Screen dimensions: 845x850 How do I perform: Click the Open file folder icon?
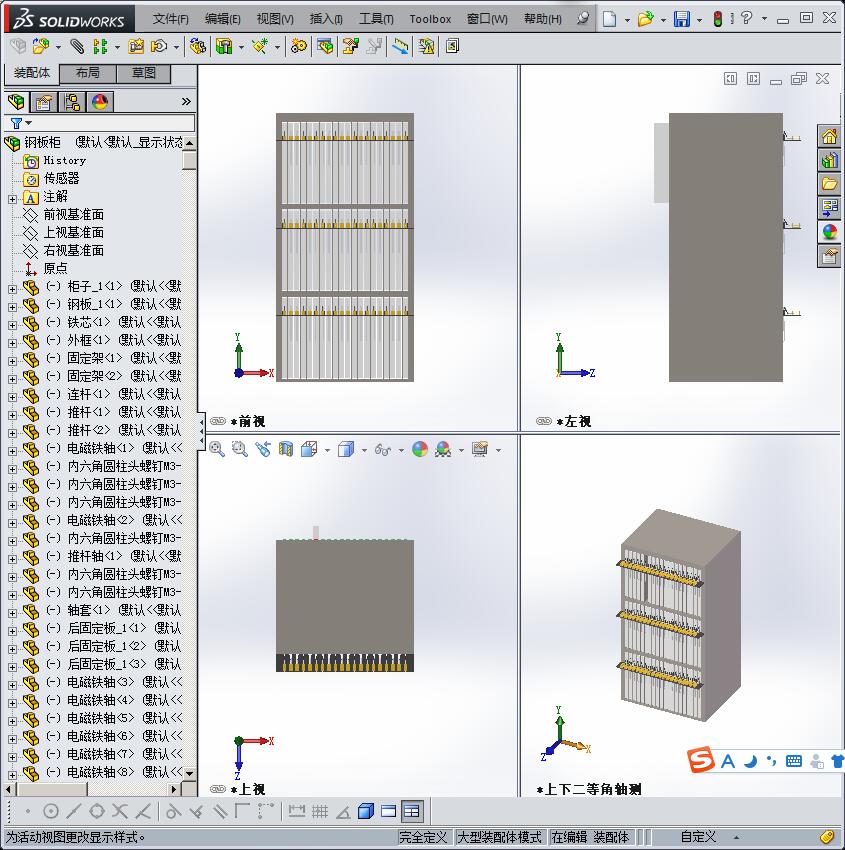coord(645,19)
